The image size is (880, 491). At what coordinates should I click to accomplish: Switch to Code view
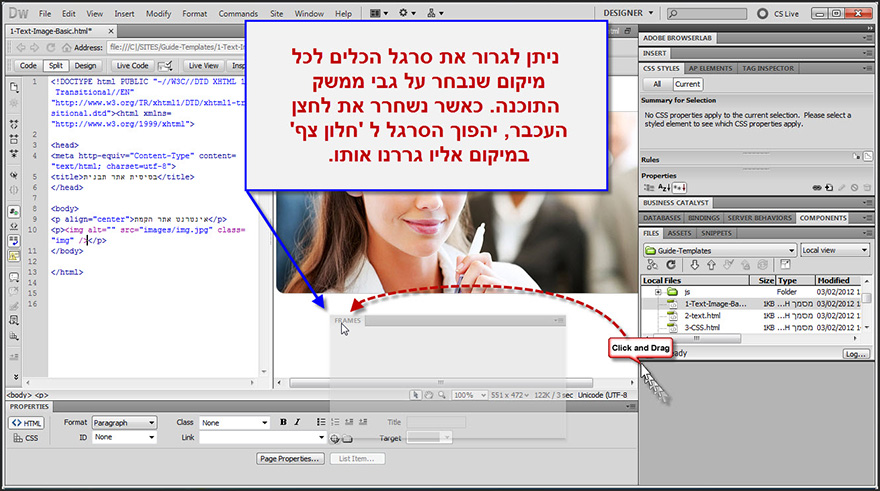click(x=28, y=66)
